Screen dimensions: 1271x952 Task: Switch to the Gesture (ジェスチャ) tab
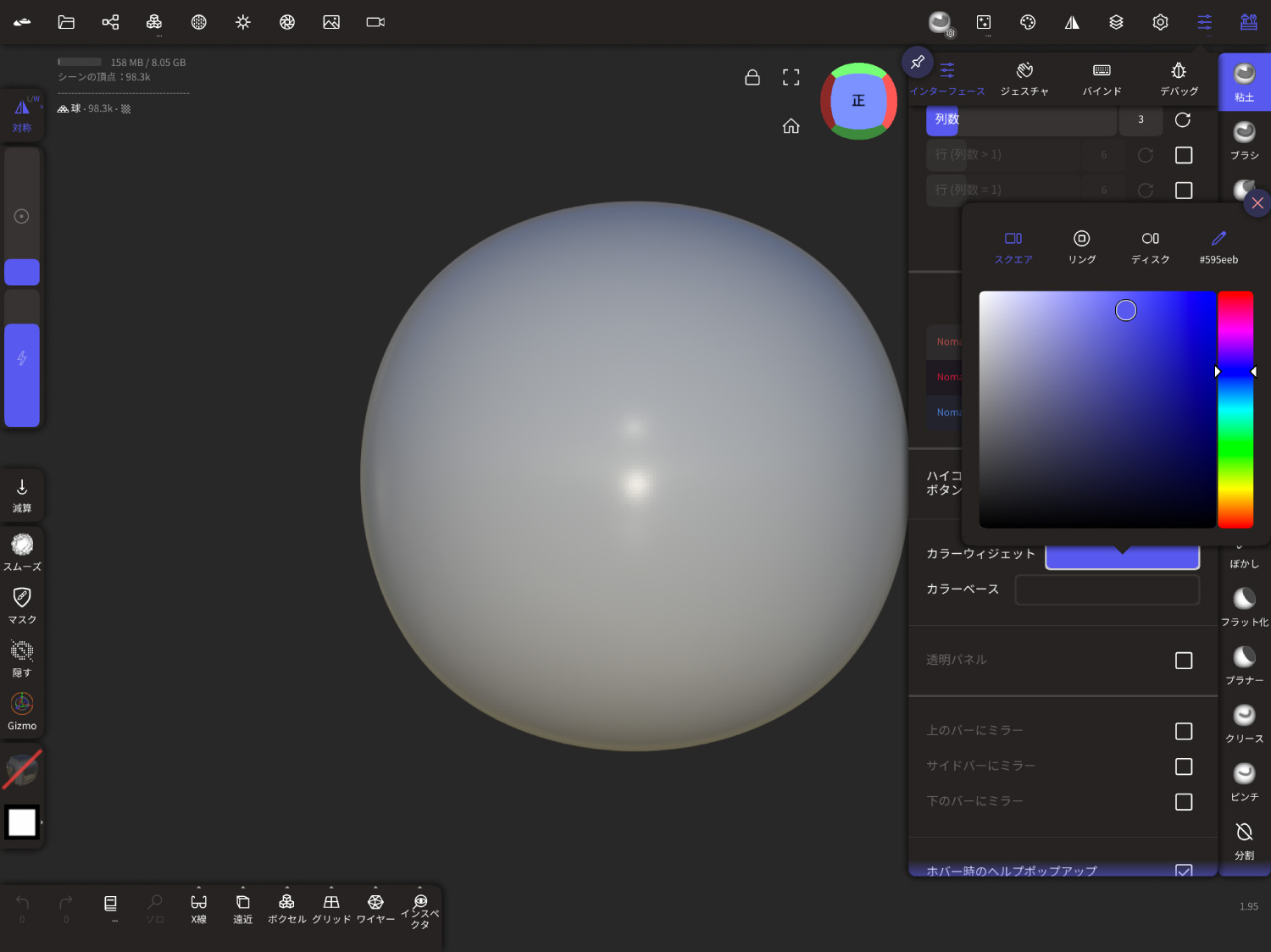[1024, 78]
